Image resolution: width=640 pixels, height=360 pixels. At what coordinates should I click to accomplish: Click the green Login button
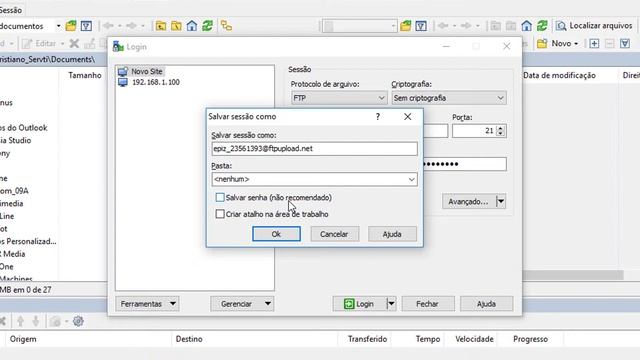359,304
